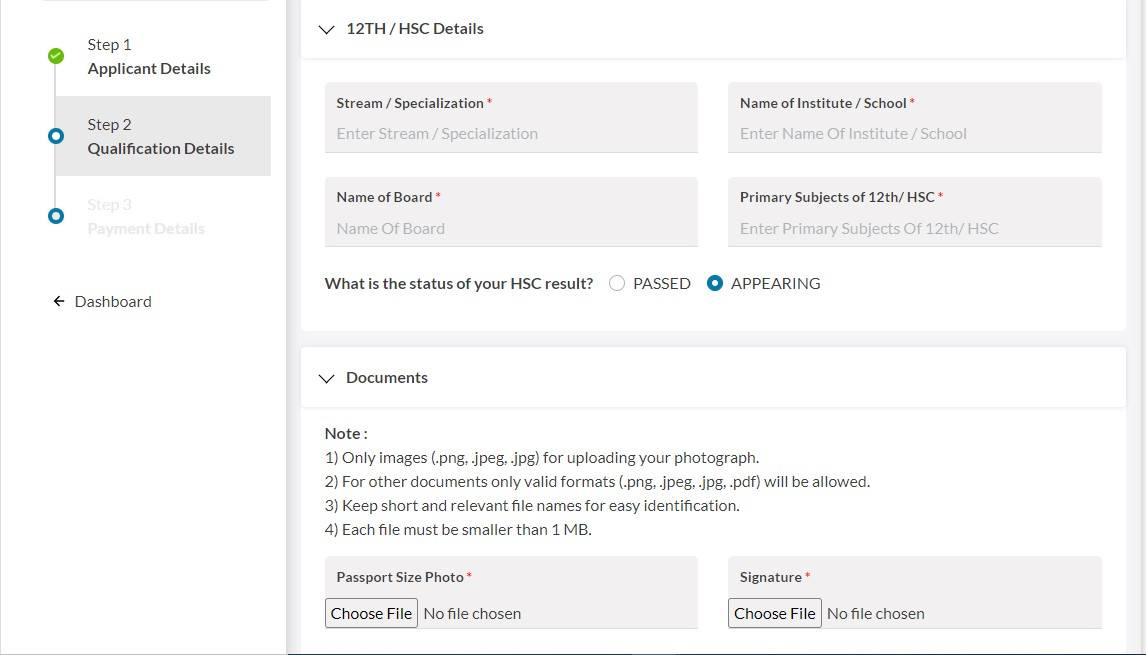Click the green checkmark Step 1 icon
The height and width of the screenshot is (655, 1146).
(x=56, y=56)
